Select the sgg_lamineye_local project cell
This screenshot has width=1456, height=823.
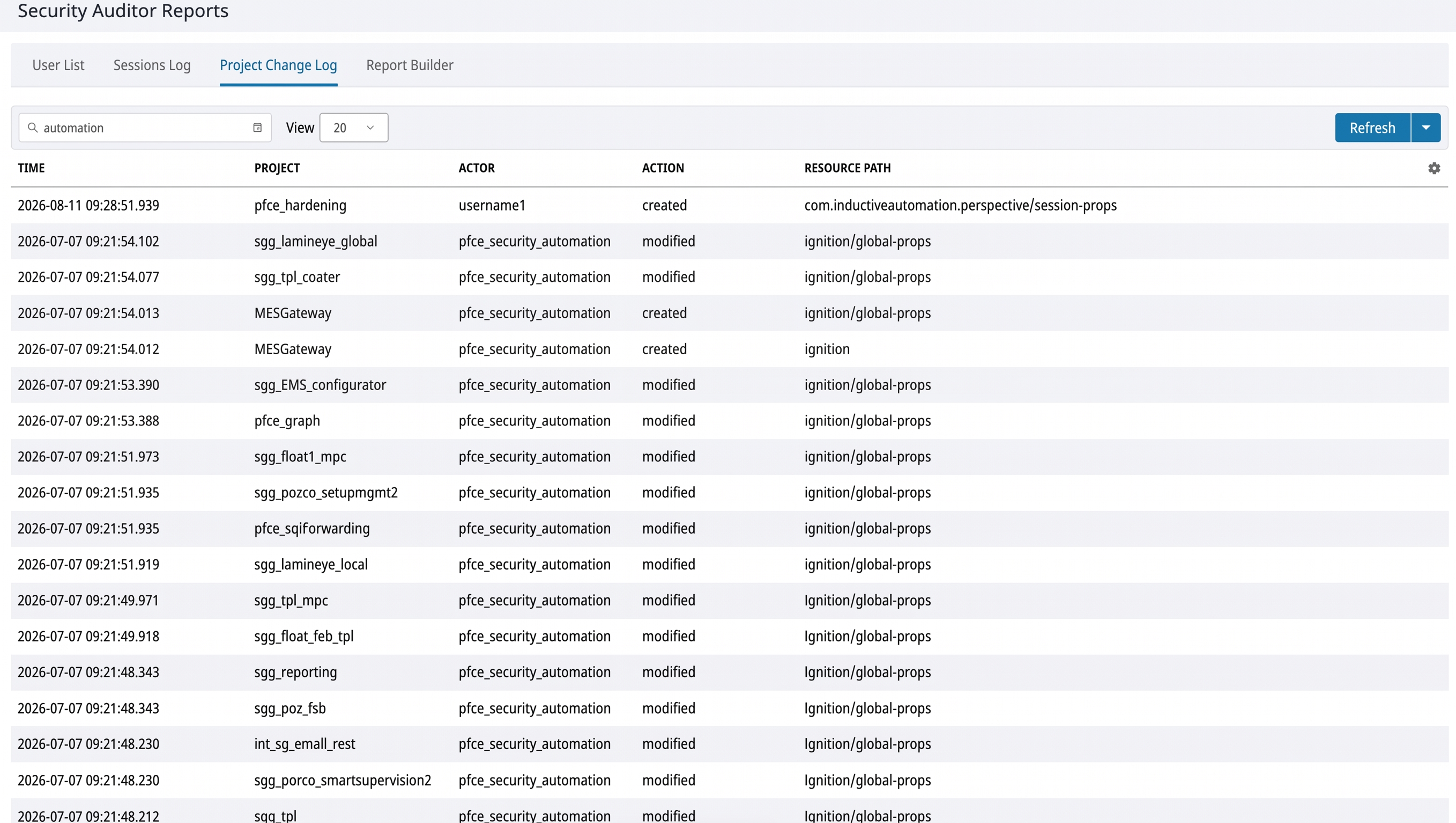tap(311, 565)
